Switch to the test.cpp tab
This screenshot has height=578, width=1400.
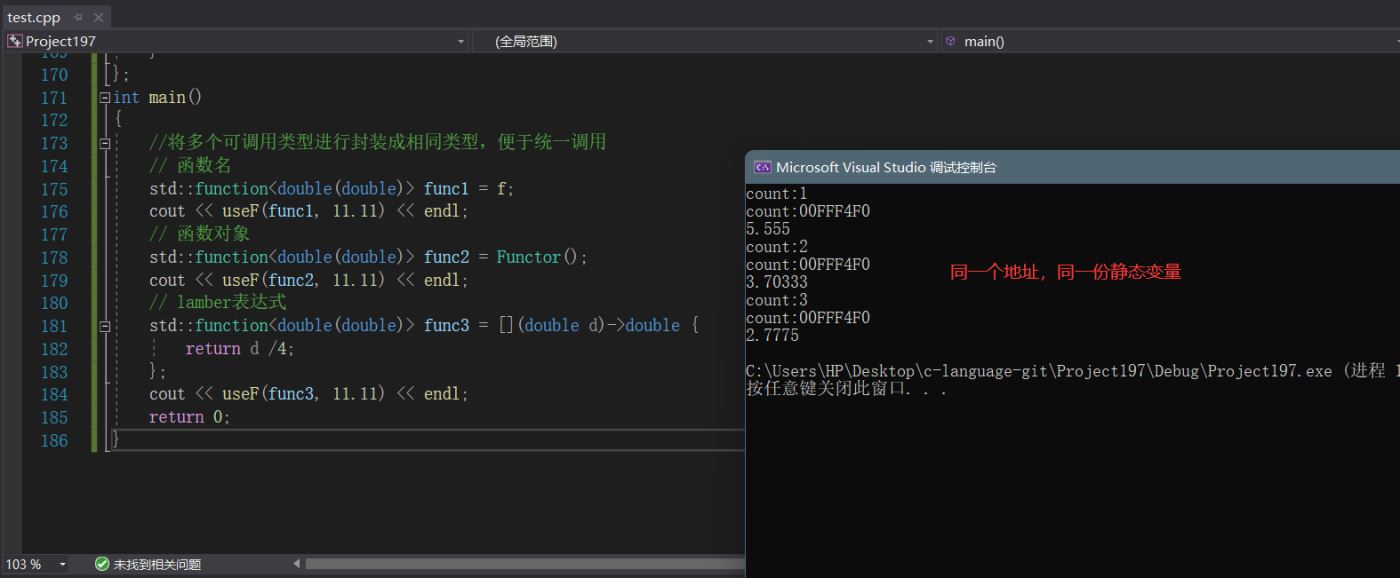click(34, 18)
